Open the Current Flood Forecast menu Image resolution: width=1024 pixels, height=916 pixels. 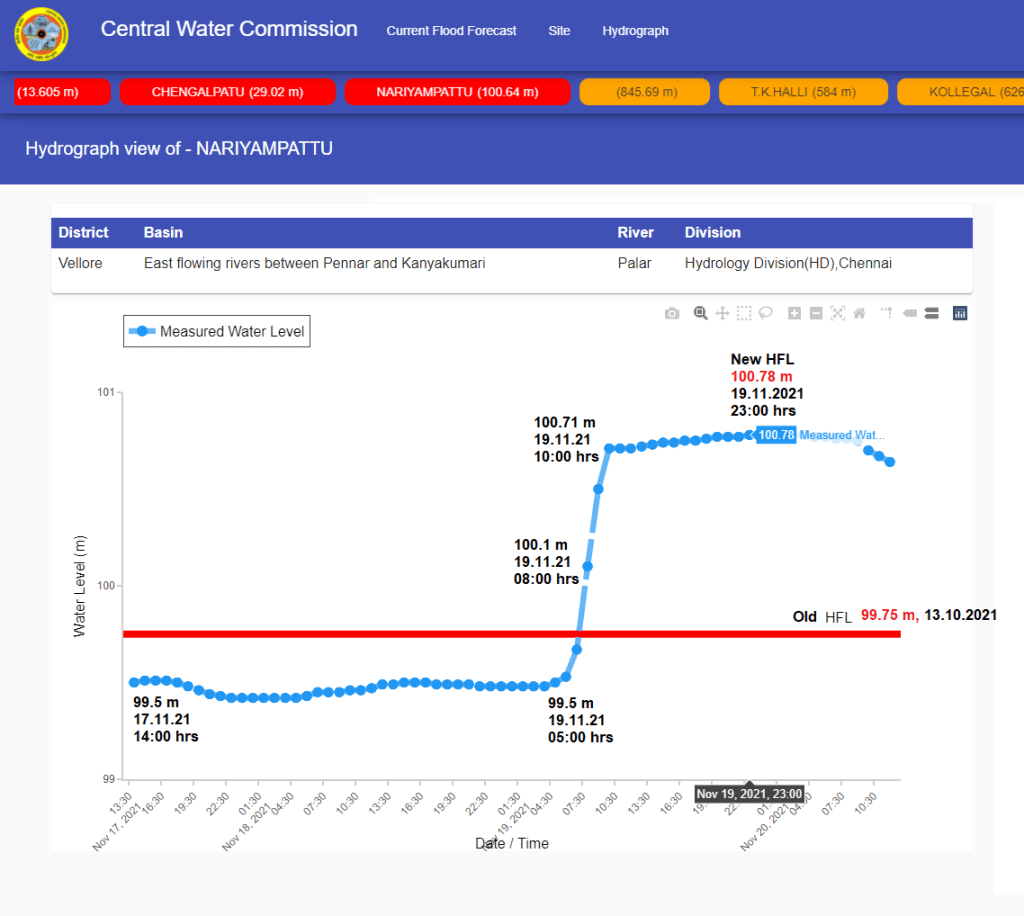[451, 31]
